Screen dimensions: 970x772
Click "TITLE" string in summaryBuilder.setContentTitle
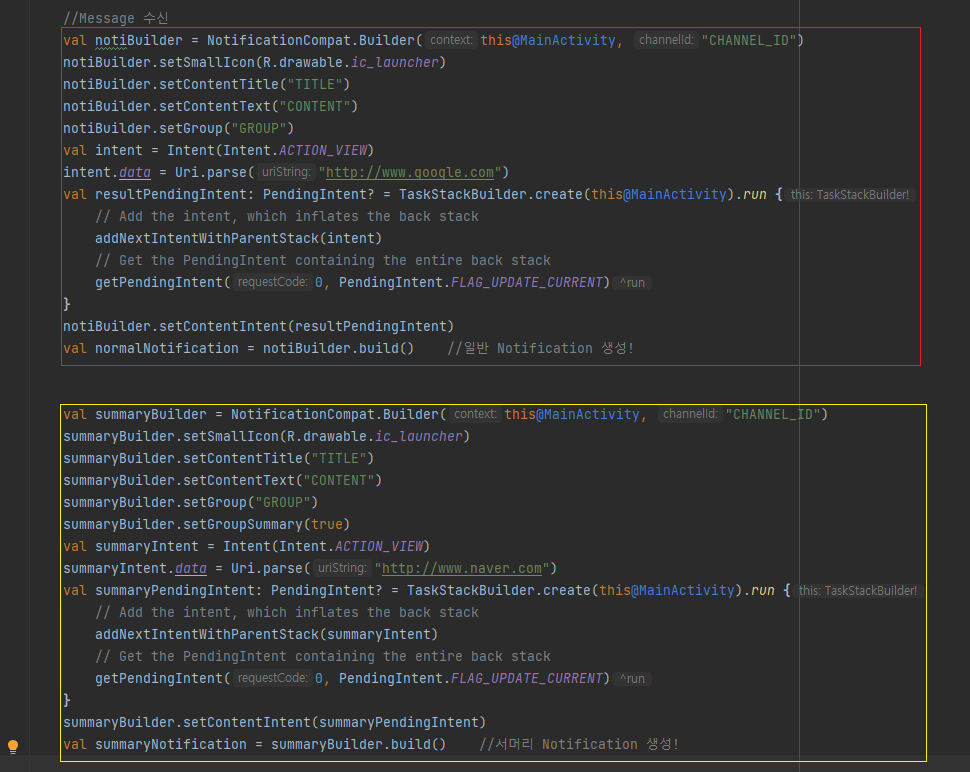click(339, 459)
